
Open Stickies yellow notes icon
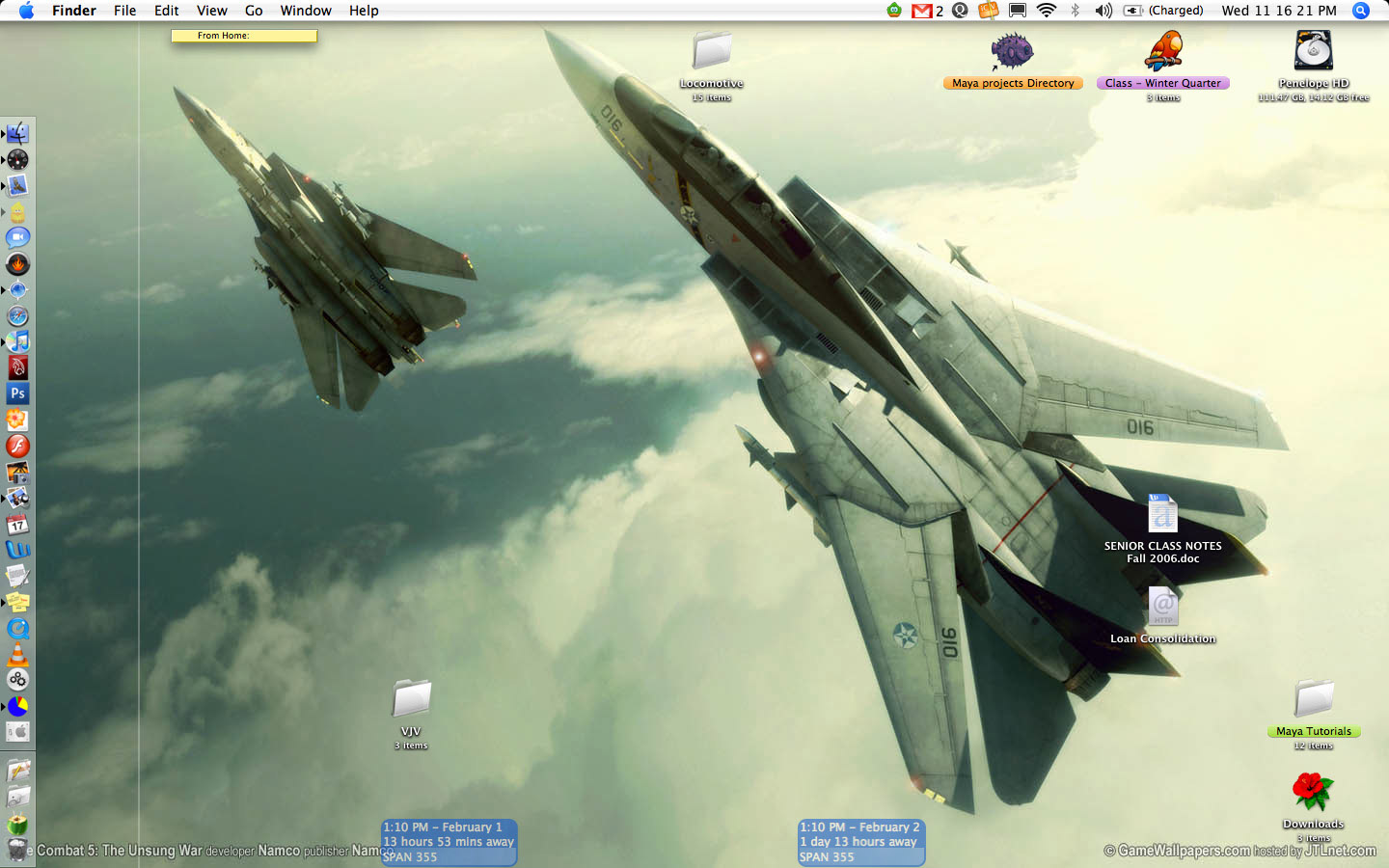click(17, 602)
